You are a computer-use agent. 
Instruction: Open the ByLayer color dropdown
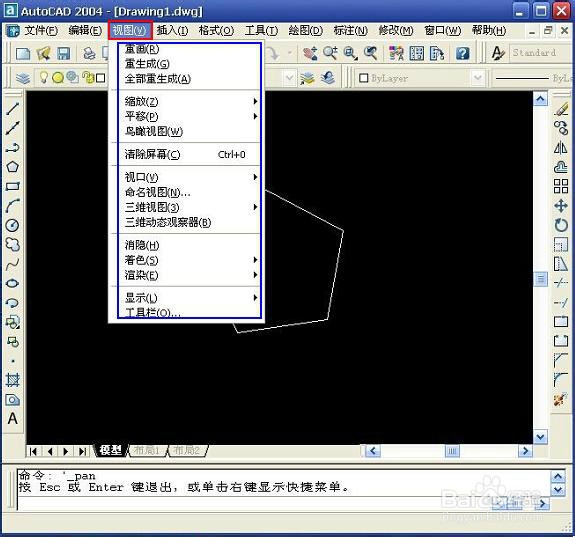[477, 78]
